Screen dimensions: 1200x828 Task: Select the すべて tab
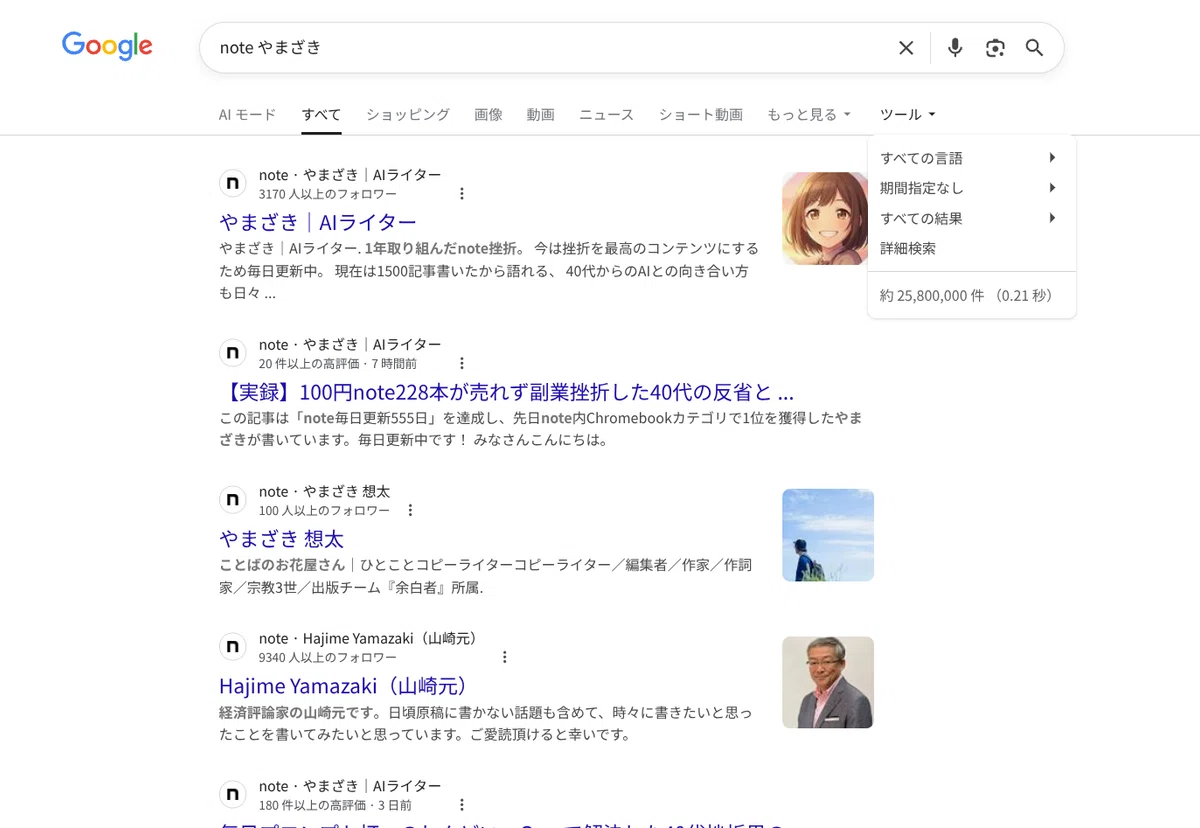(321, 115)
